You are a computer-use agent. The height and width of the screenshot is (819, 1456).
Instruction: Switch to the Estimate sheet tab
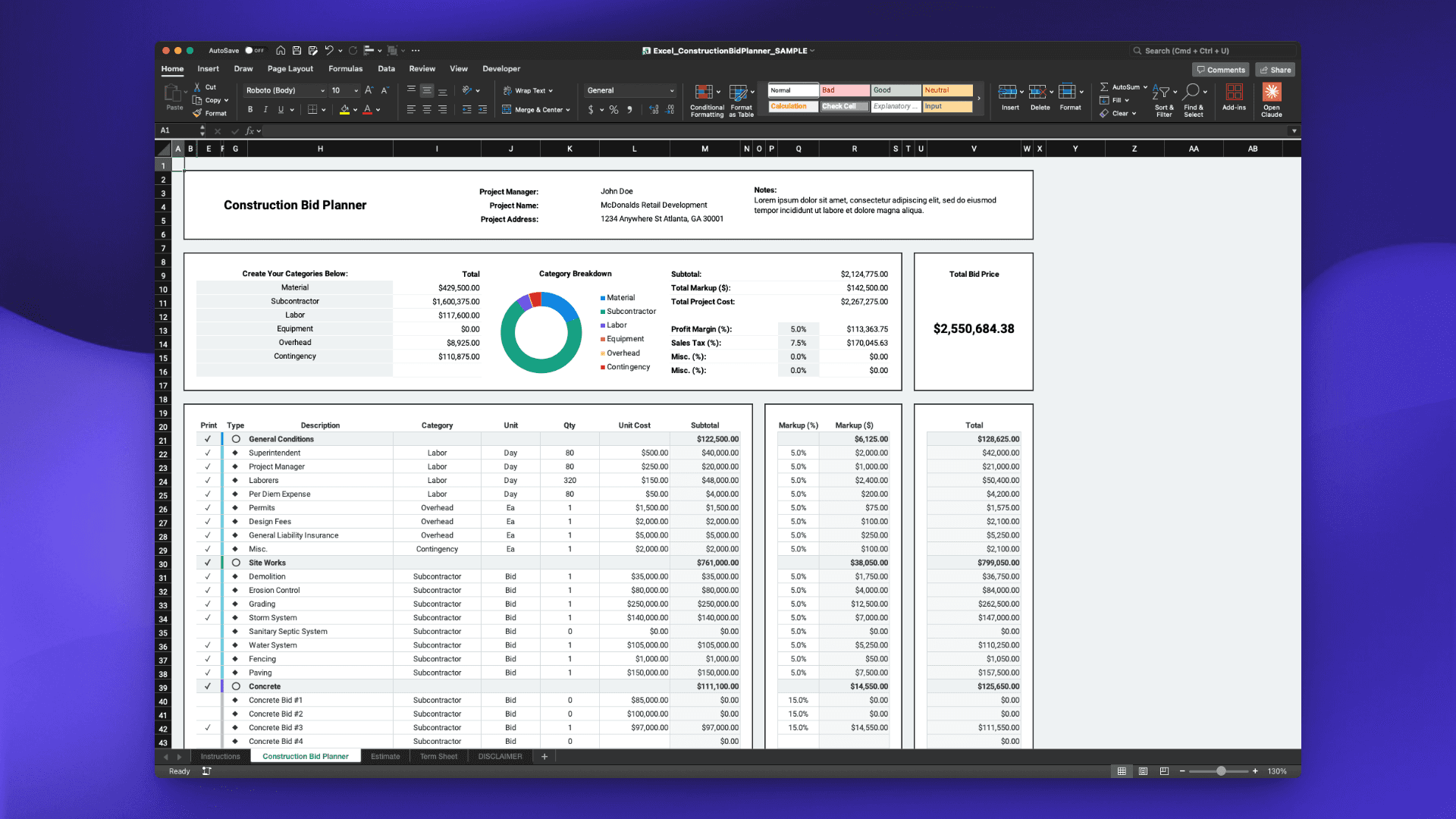(385, 757)
